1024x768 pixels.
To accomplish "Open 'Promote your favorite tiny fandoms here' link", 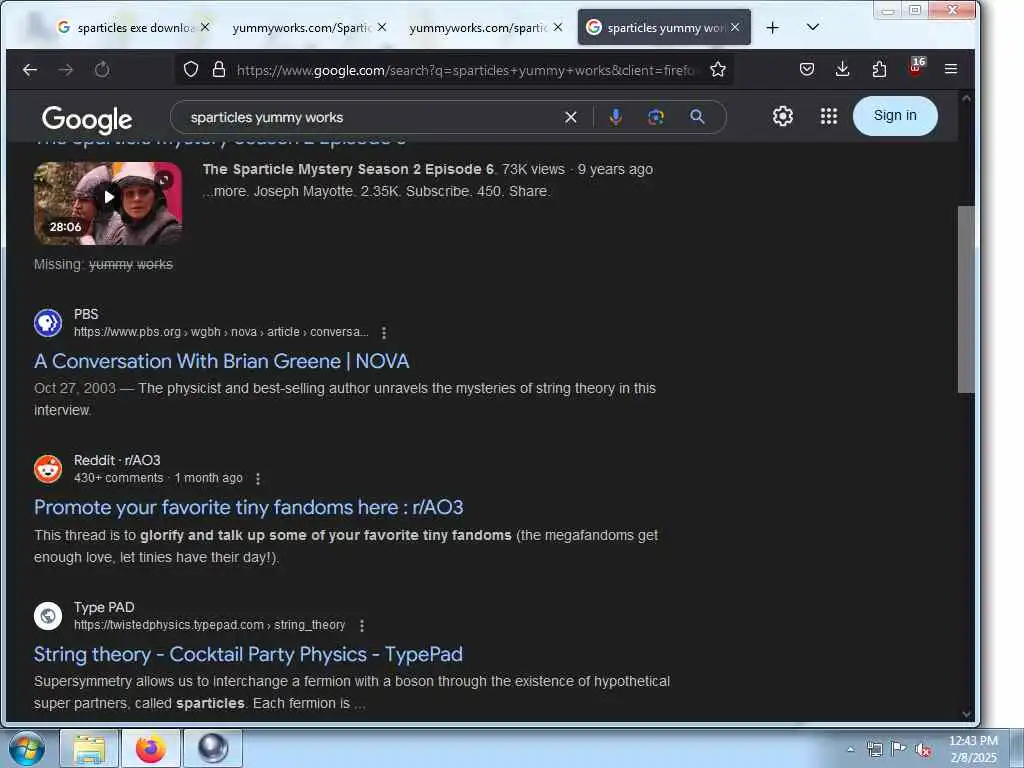I will [x=248, y=507].
